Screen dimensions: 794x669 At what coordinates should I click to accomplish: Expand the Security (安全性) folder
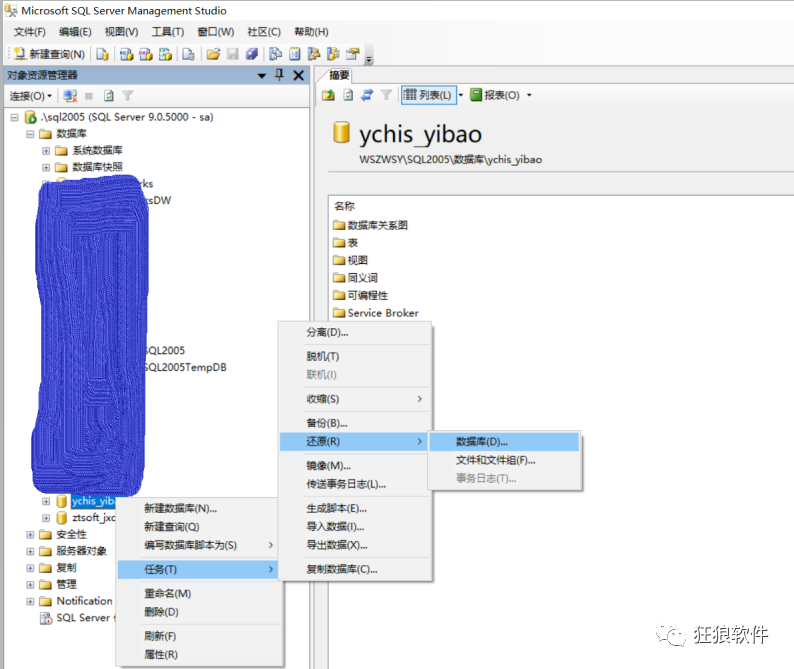click(30, 535)
